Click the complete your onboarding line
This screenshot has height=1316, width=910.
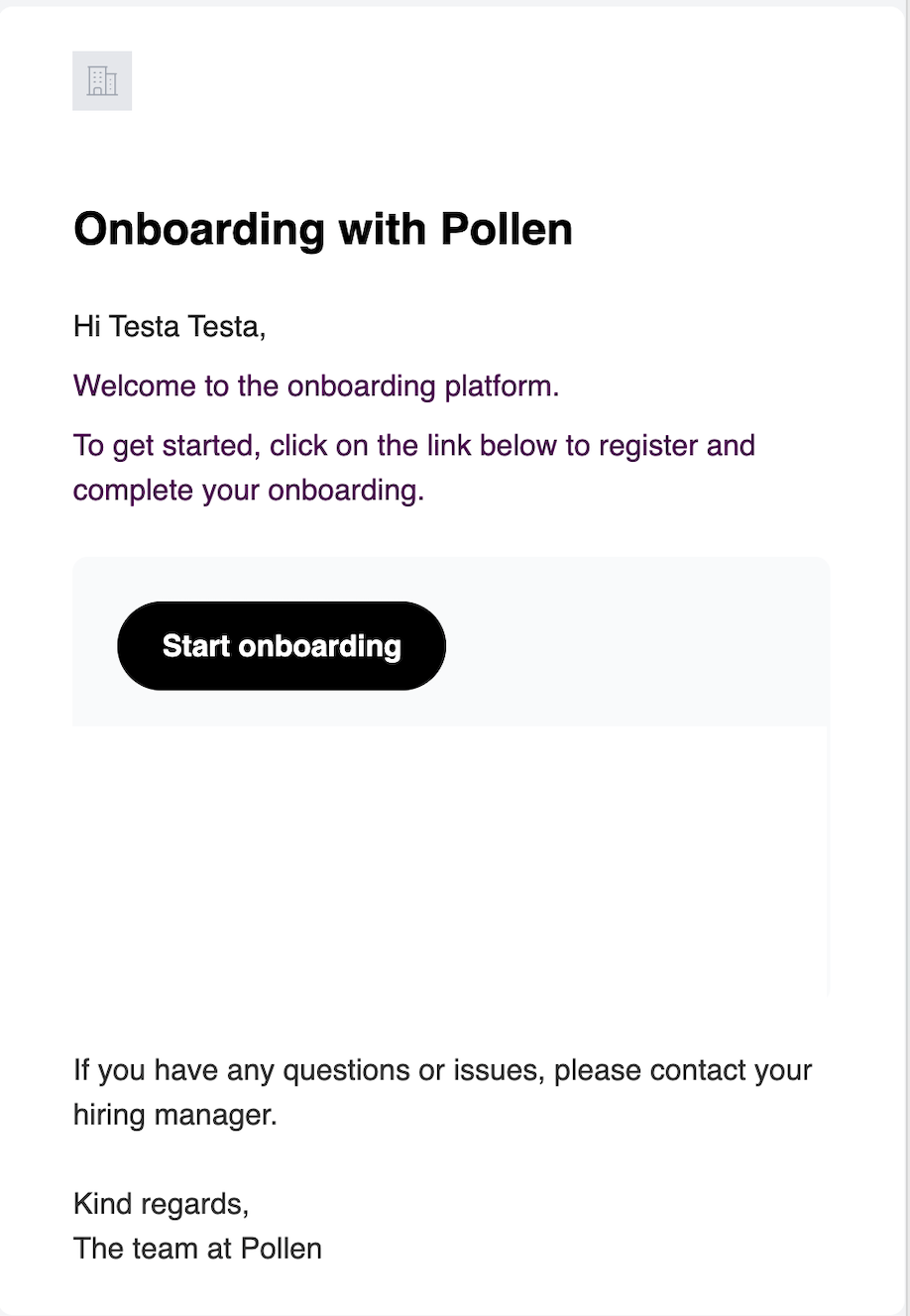pos(249,491)
